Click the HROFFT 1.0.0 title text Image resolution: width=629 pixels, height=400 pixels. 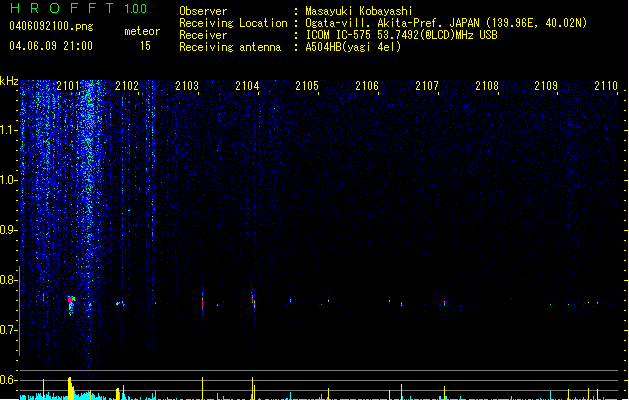[78, 8]
